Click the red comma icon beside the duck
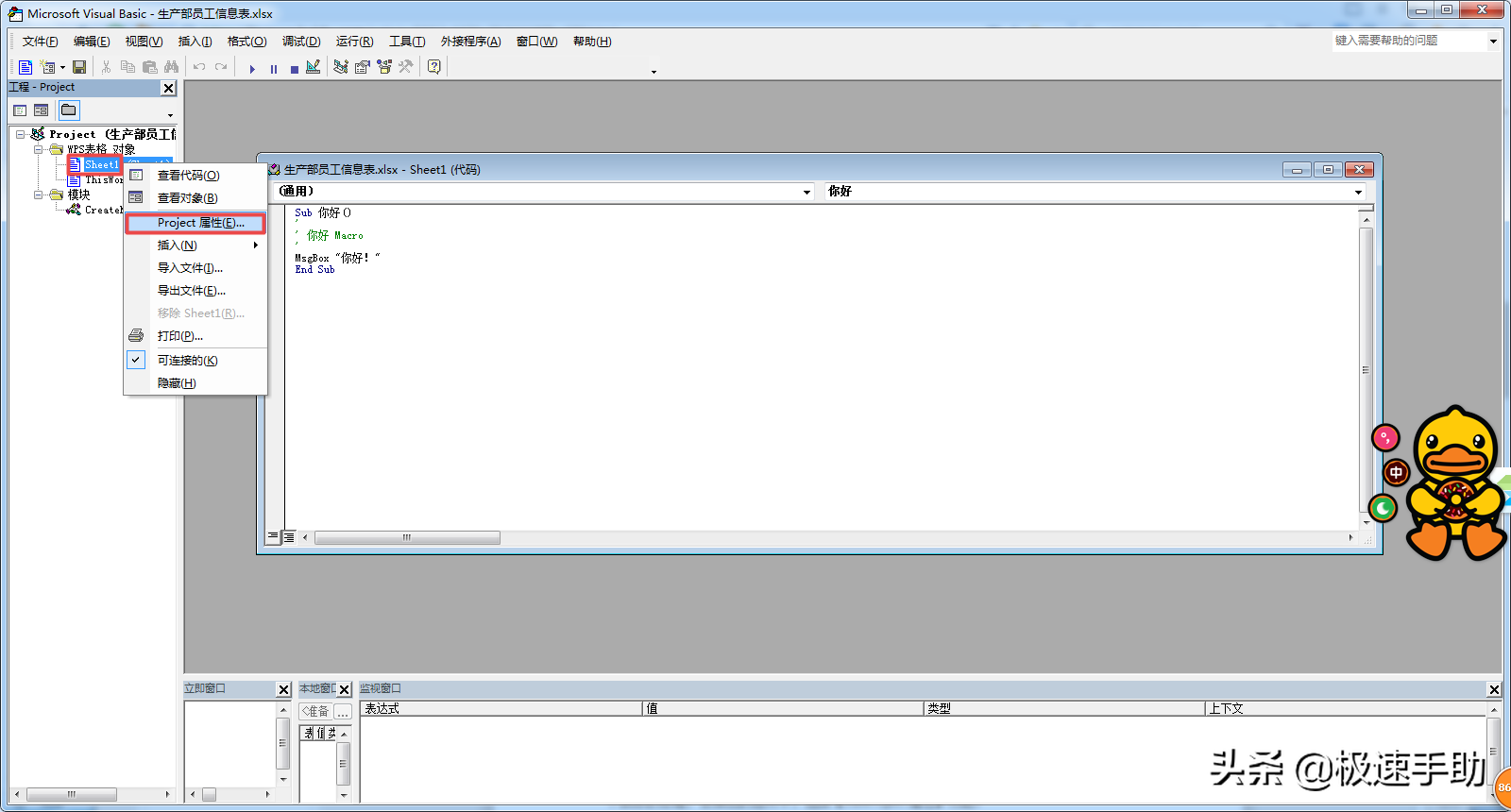 pos(1385,437)
